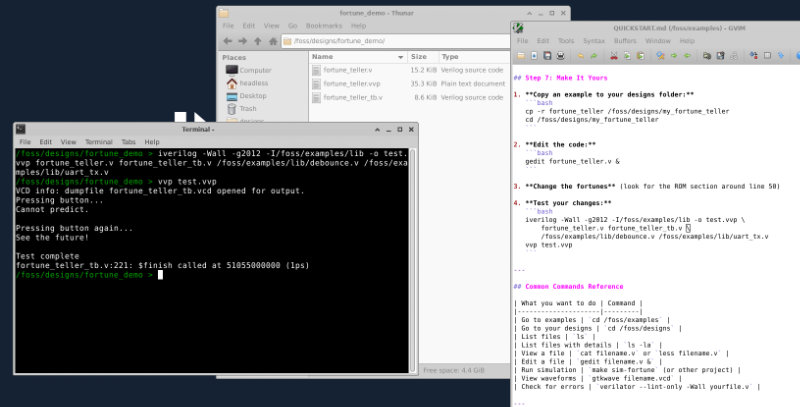Sort Thunar files by the Size column

click(x=422, y=57)
